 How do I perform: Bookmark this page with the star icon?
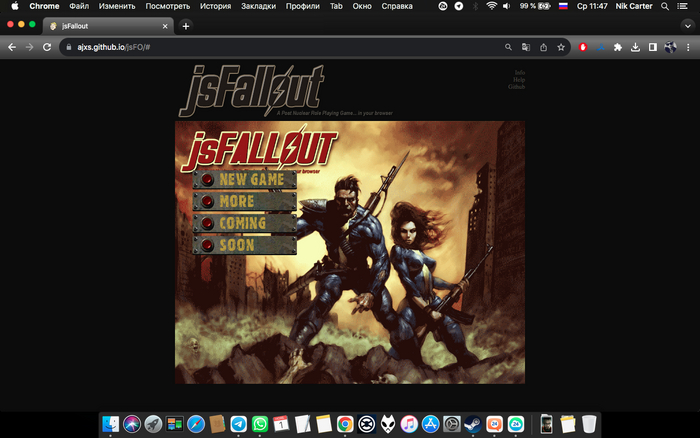561,47
